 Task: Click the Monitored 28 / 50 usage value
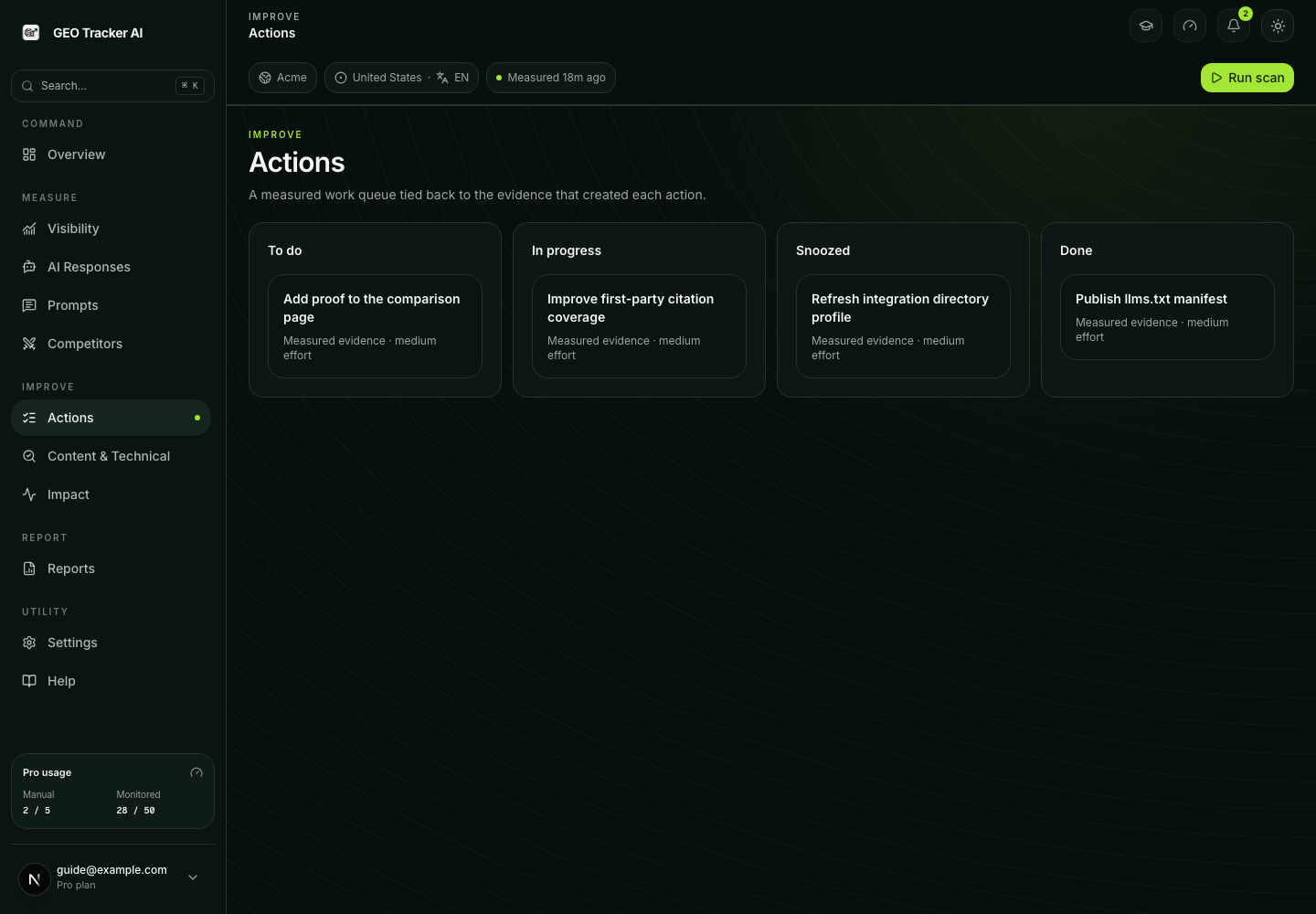pos(135,811)
